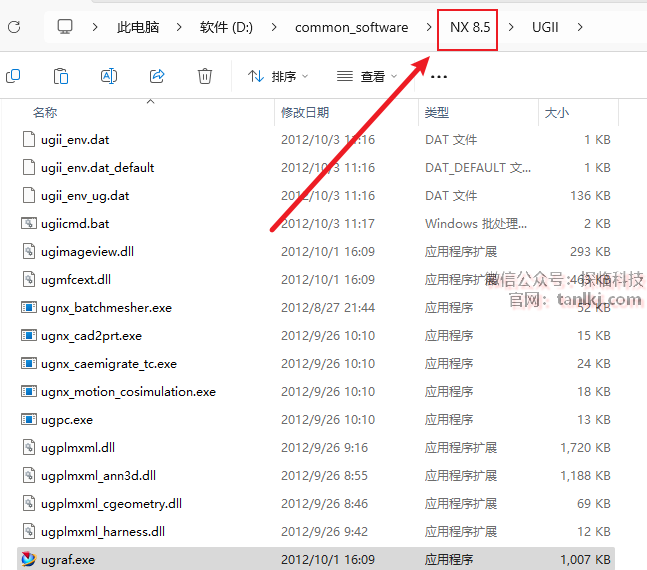Expand chevron after UGII
This screenshot has width=647, height=570.
point(580,27)
